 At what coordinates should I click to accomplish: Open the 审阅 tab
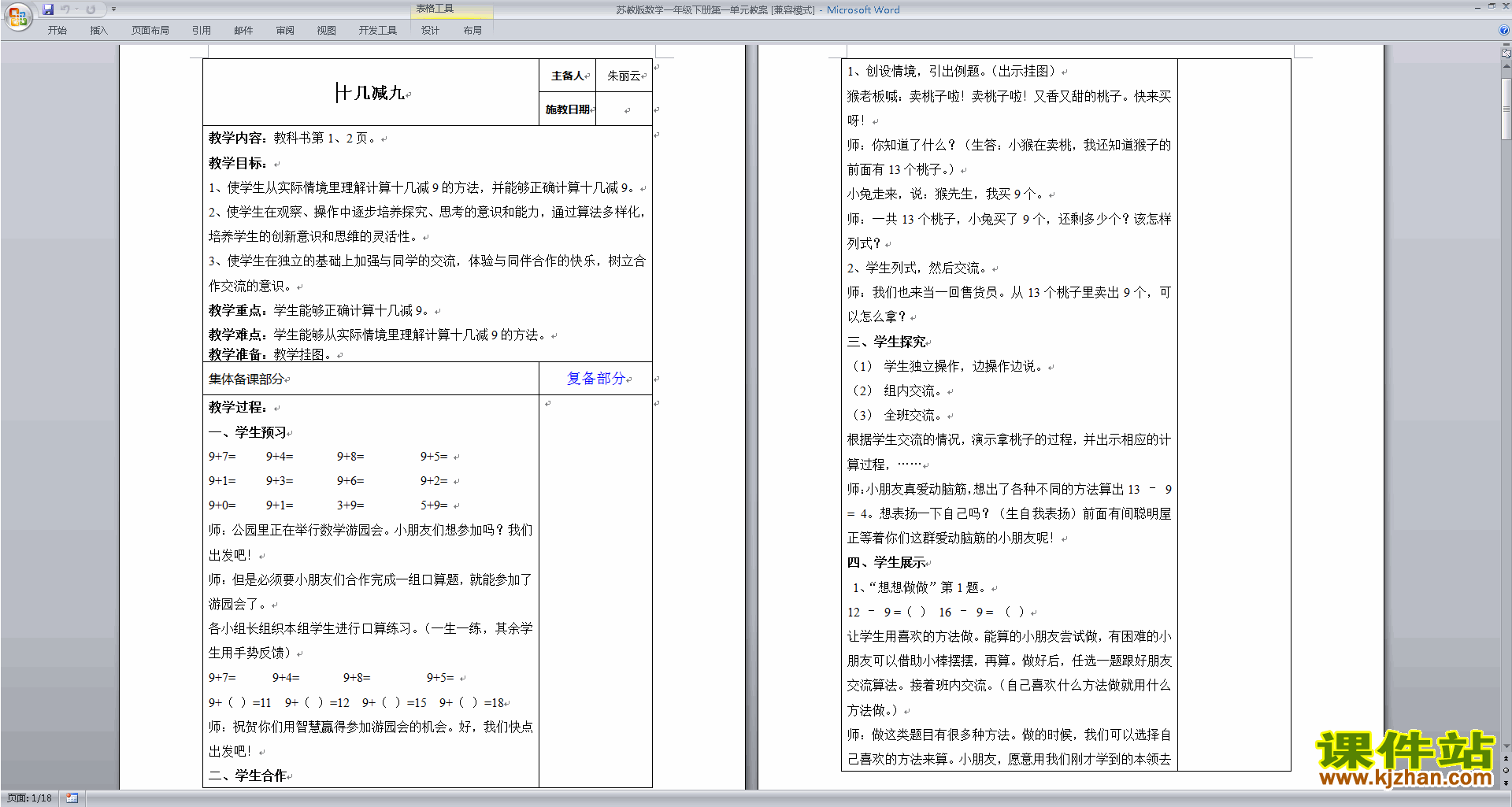click(x=285, y=30)
